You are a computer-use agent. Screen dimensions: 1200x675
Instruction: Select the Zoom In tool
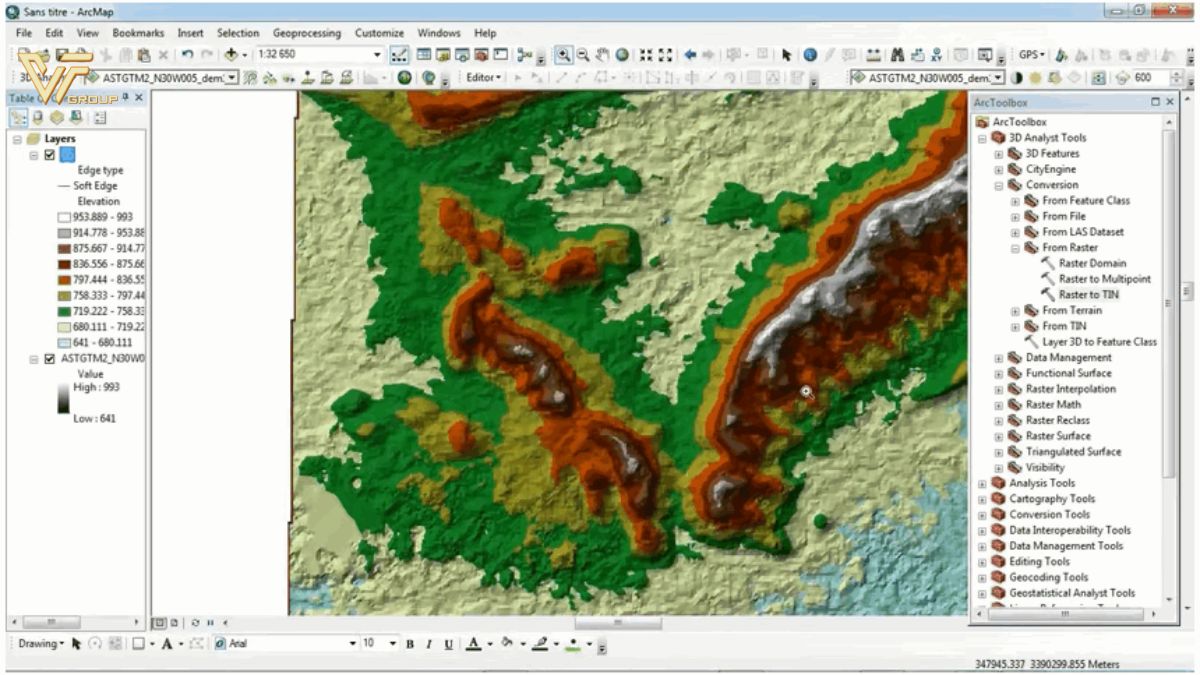(x=563, y=55)
